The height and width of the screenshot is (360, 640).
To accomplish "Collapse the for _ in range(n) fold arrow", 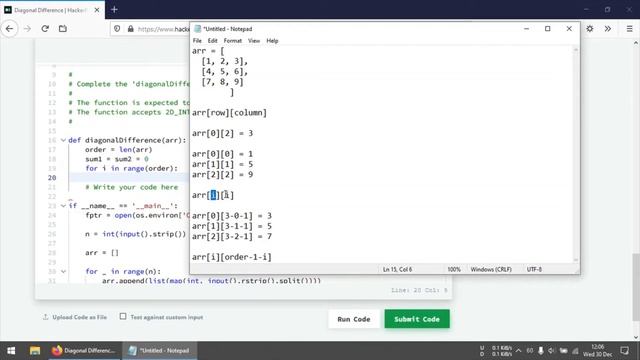I will [x=63, y=271].
